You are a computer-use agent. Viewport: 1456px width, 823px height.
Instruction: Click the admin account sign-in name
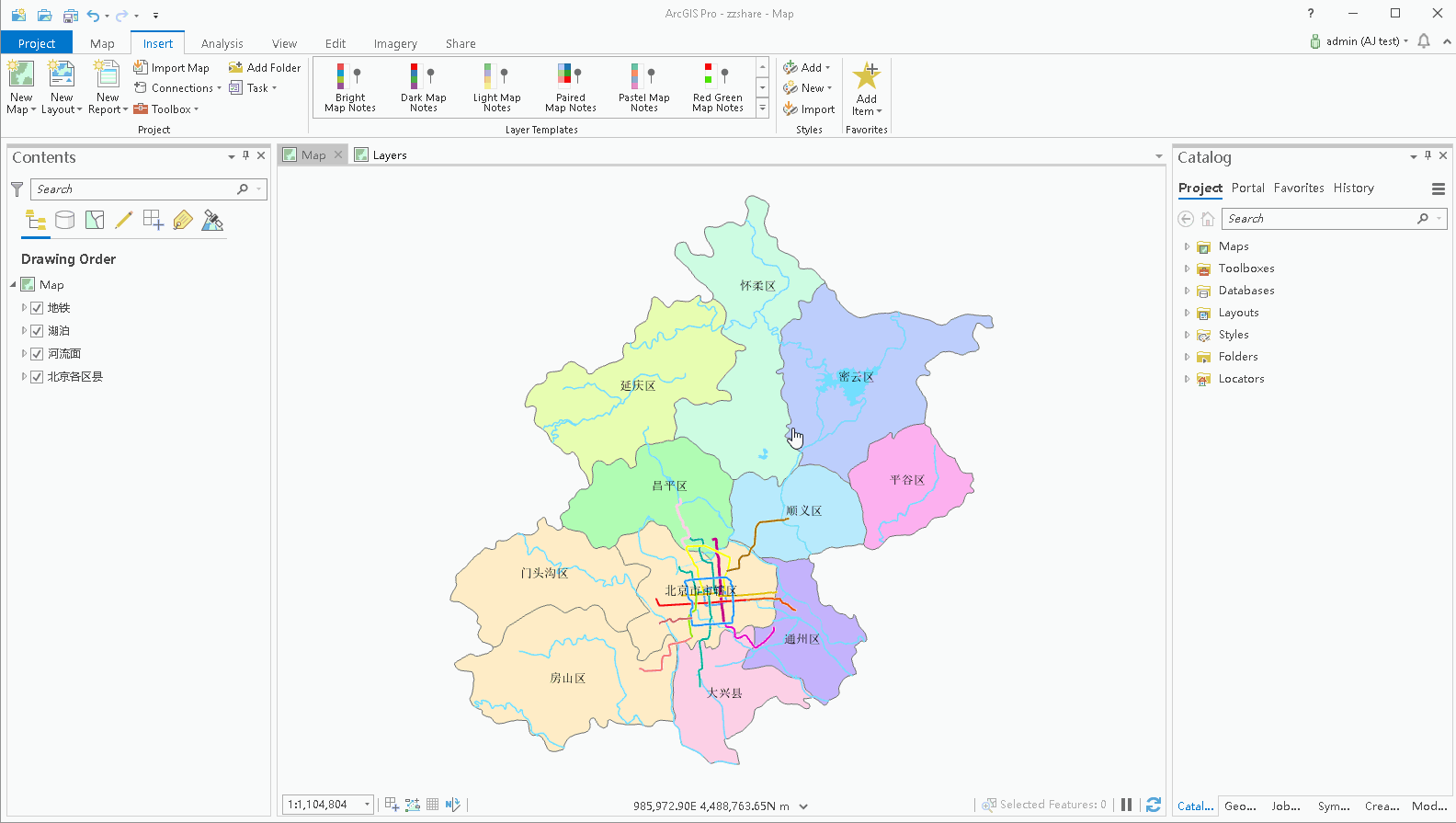coord(1362,41)
